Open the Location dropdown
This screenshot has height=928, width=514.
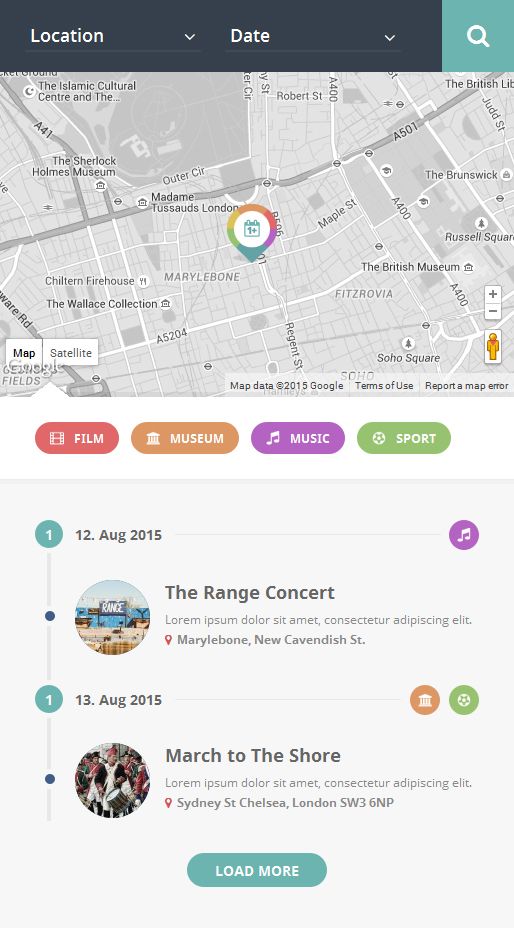(113, 36)
